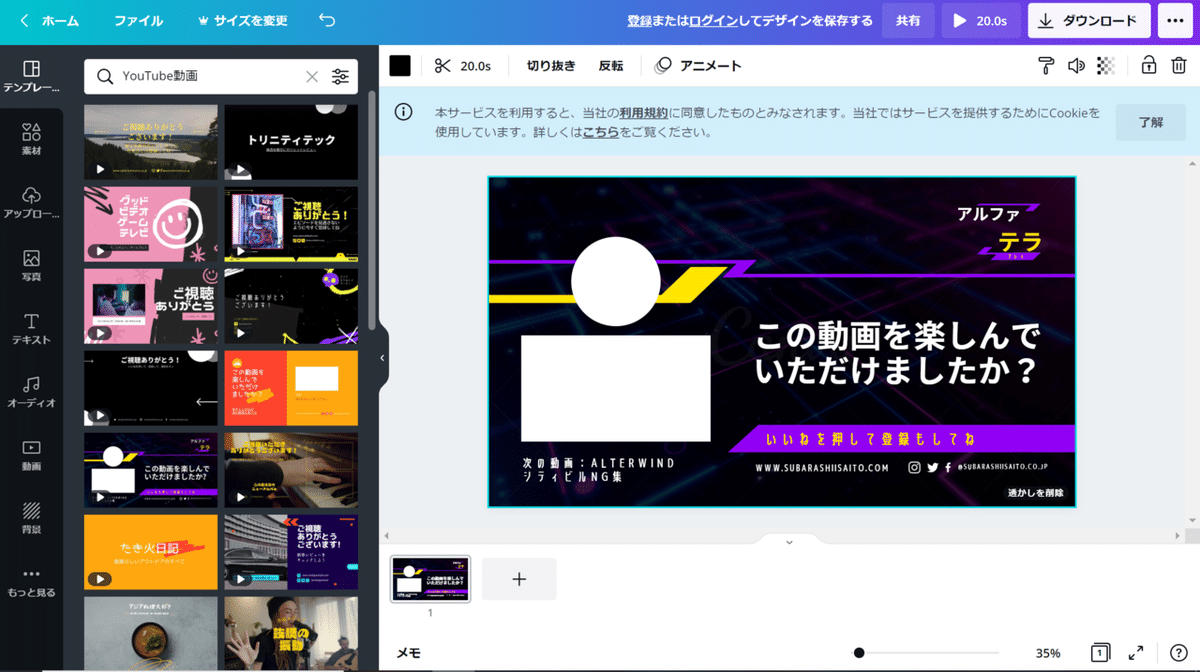Image resolution: width=1200 pixels, height=672 pixels.
Task: Expand the bottom panel below the canvas
Action: 788,541
